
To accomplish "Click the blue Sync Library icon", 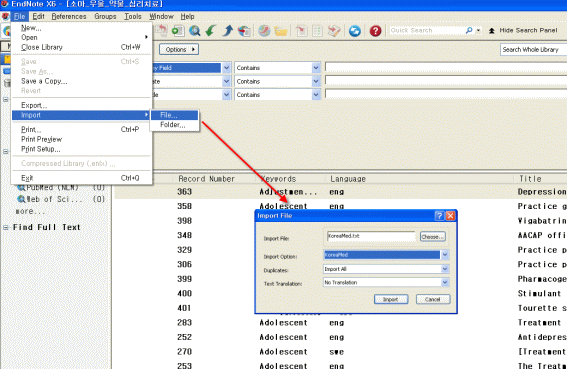I will [355, 31].
